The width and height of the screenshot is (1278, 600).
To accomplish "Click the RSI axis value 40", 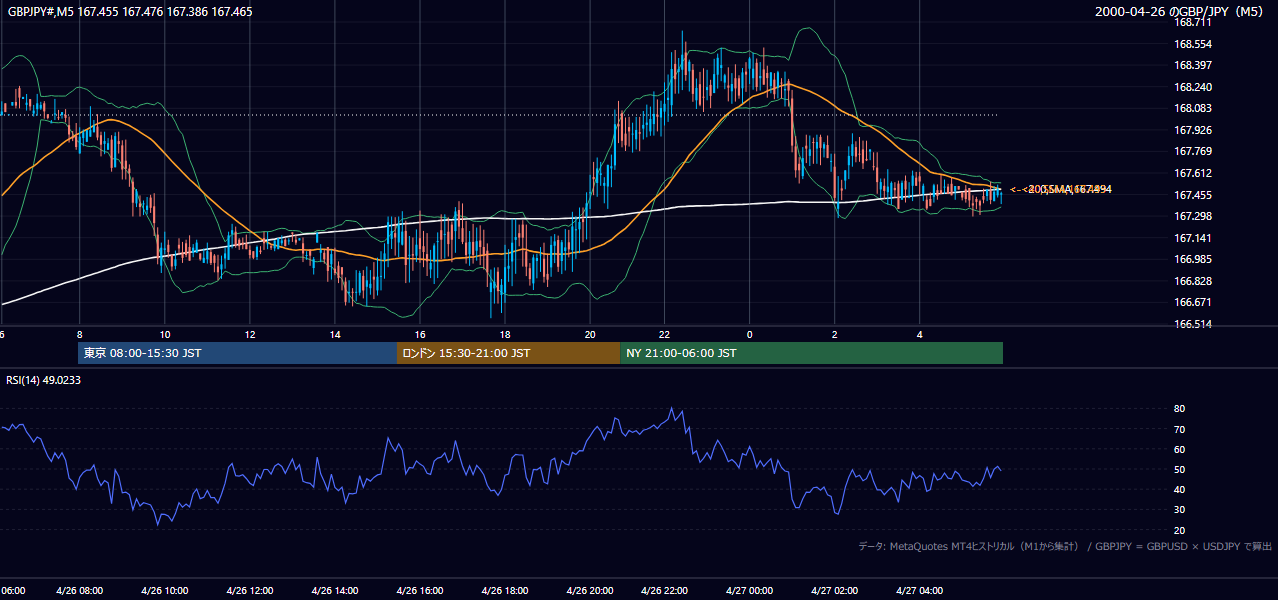I will 1179,489.
